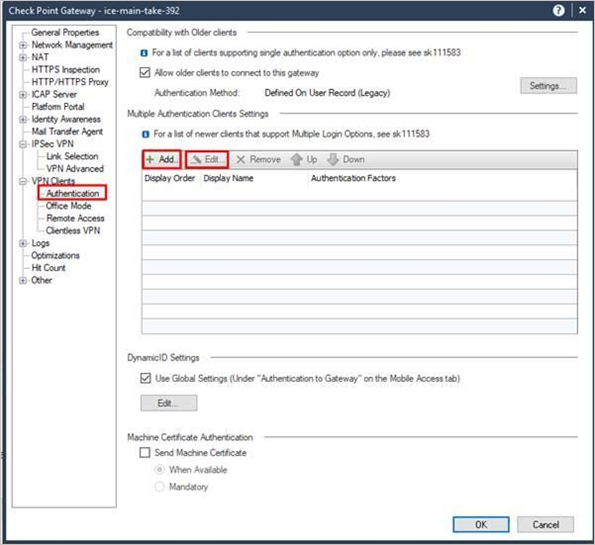Click the OK button

[x=481, y=525]
